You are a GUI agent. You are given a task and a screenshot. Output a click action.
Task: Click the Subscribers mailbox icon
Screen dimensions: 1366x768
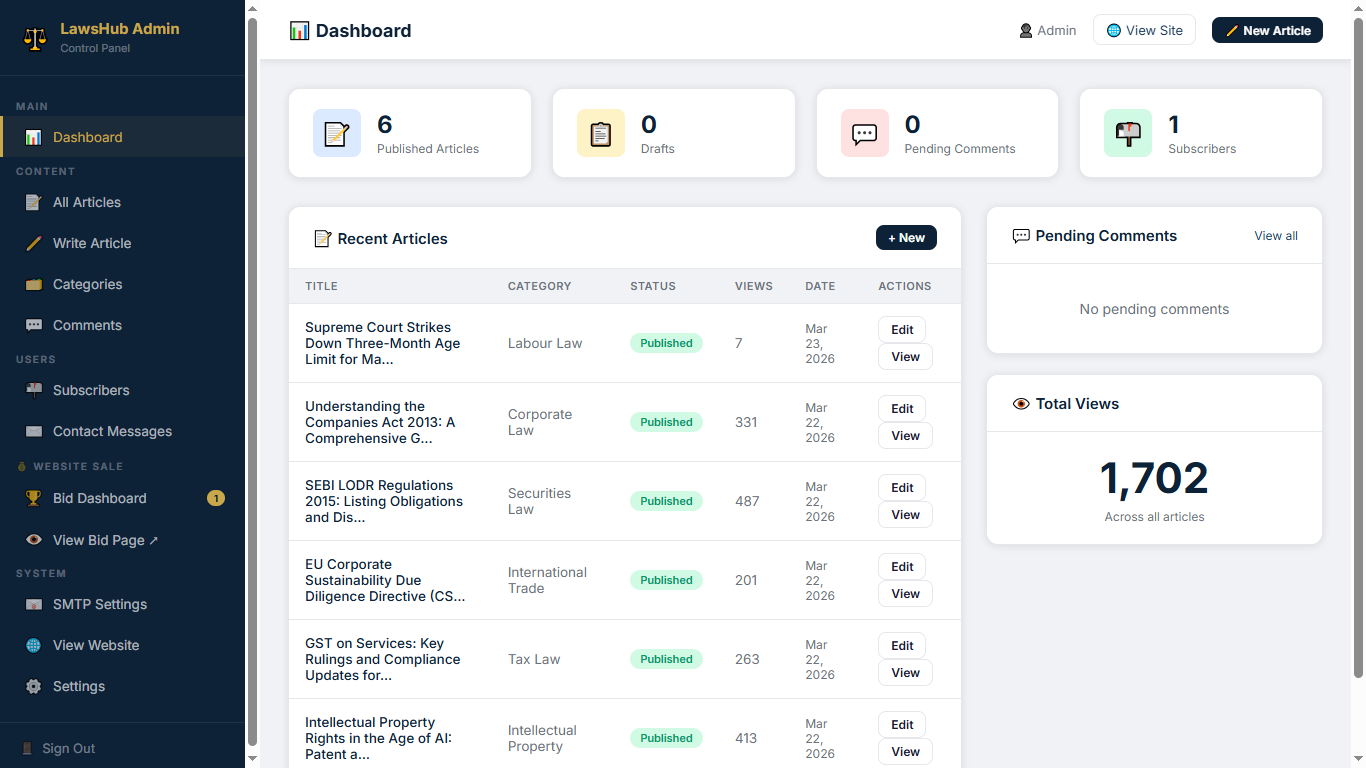pyautogui.click(x=1128, y=134)
